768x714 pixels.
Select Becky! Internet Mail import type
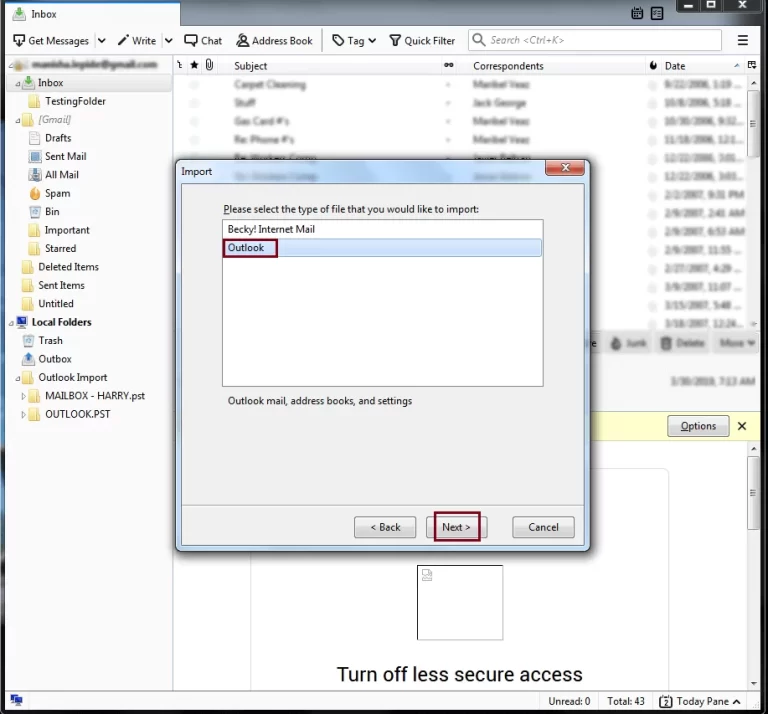pos(382,229)
